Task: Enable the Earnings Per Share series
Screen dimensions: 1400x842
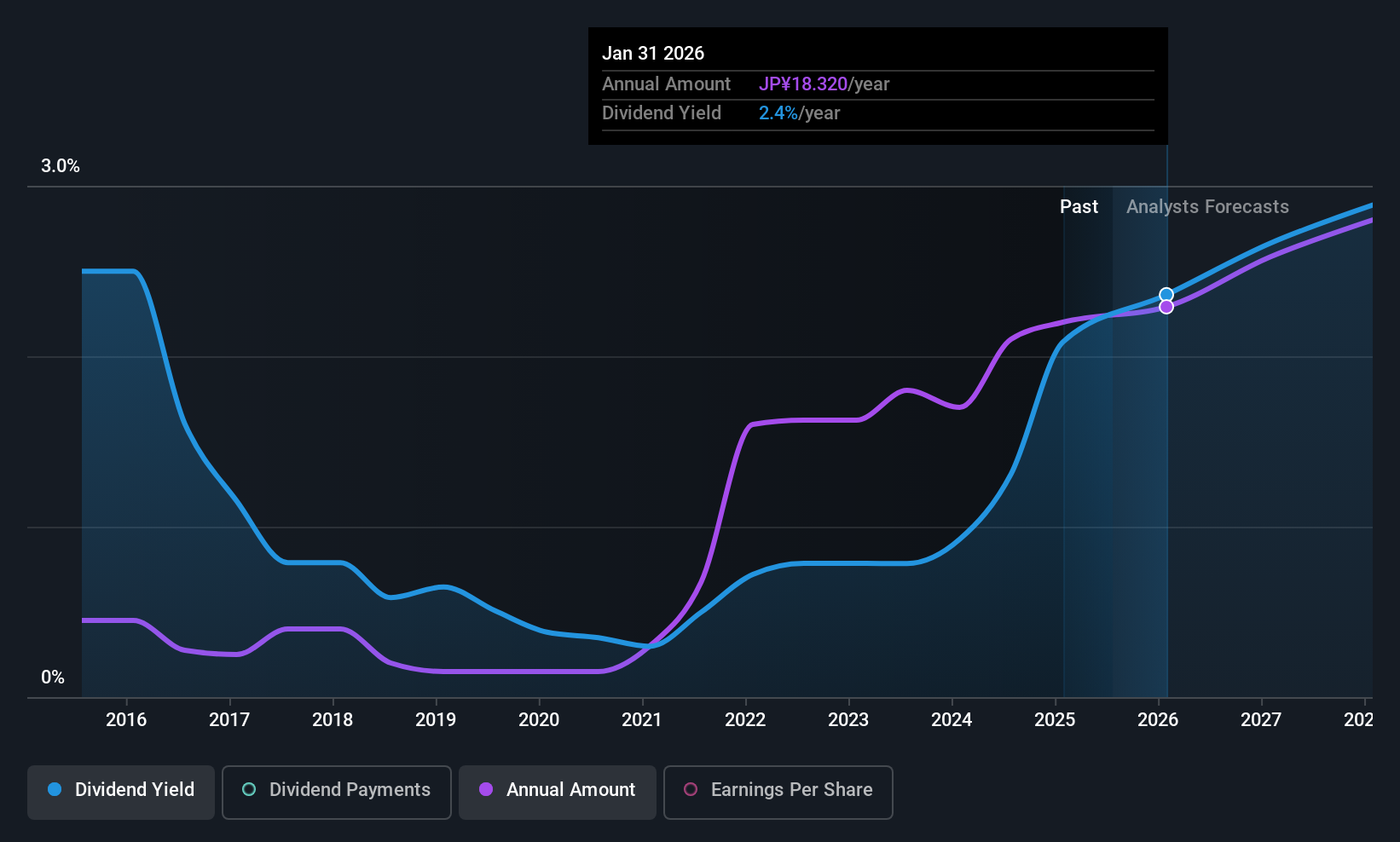Action: tap(778, 793)
